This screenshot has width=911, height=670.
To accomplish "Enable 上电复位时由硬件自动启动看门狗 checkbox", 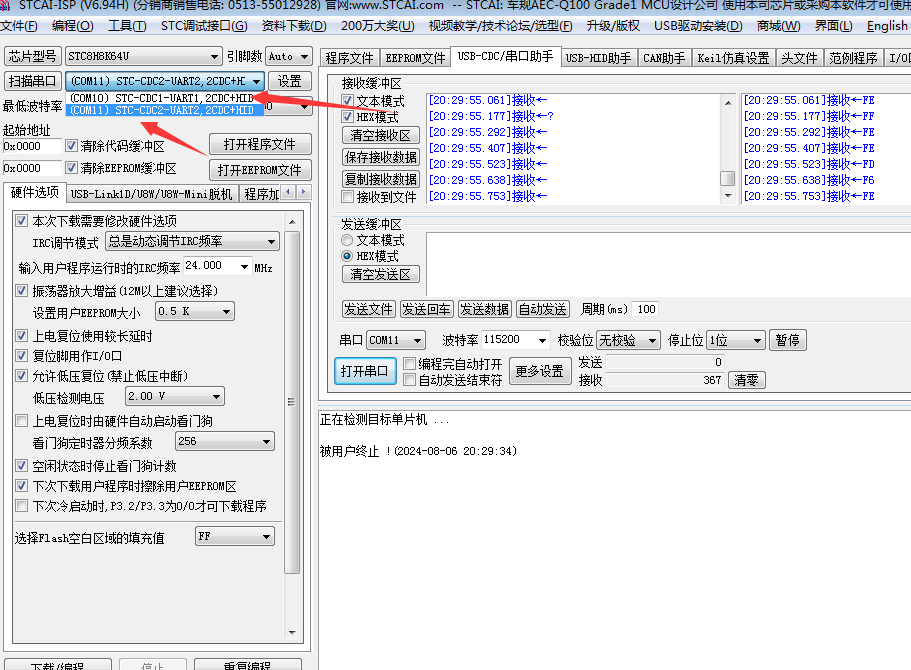I will (21, 421).
